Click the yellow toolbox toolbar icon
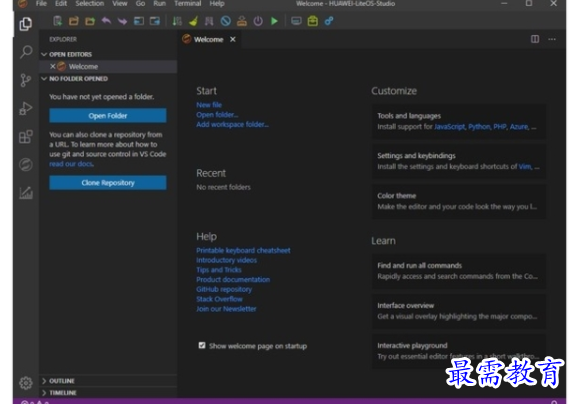Image resolution: width=570 pixels, height=404 pixels. tap(313, 21)
